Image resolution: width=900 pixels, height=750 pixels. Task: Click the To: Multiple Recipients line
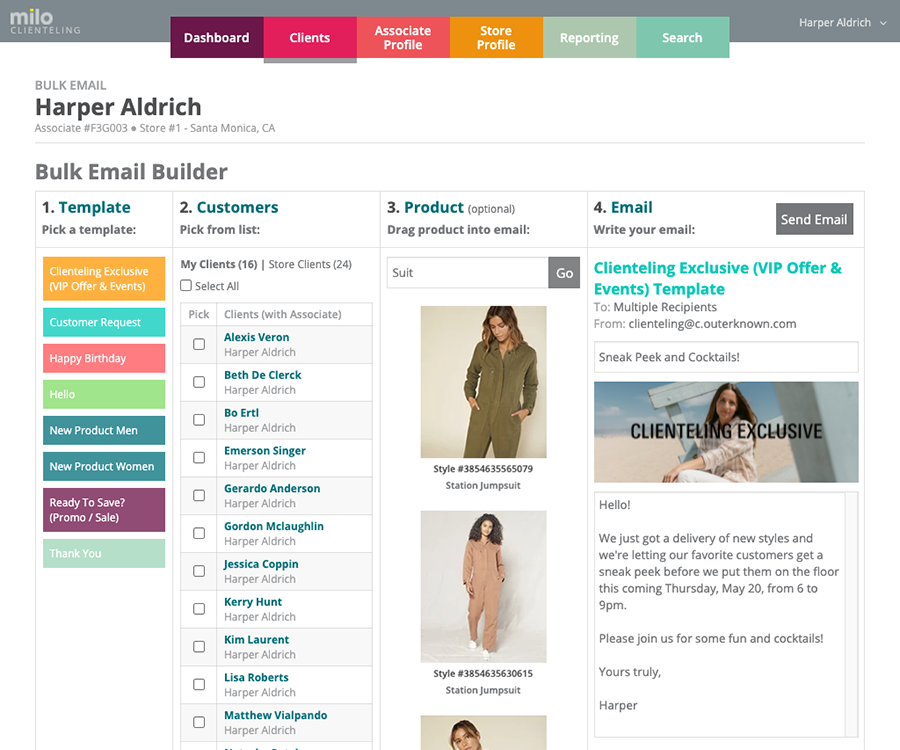pos(655,307)
